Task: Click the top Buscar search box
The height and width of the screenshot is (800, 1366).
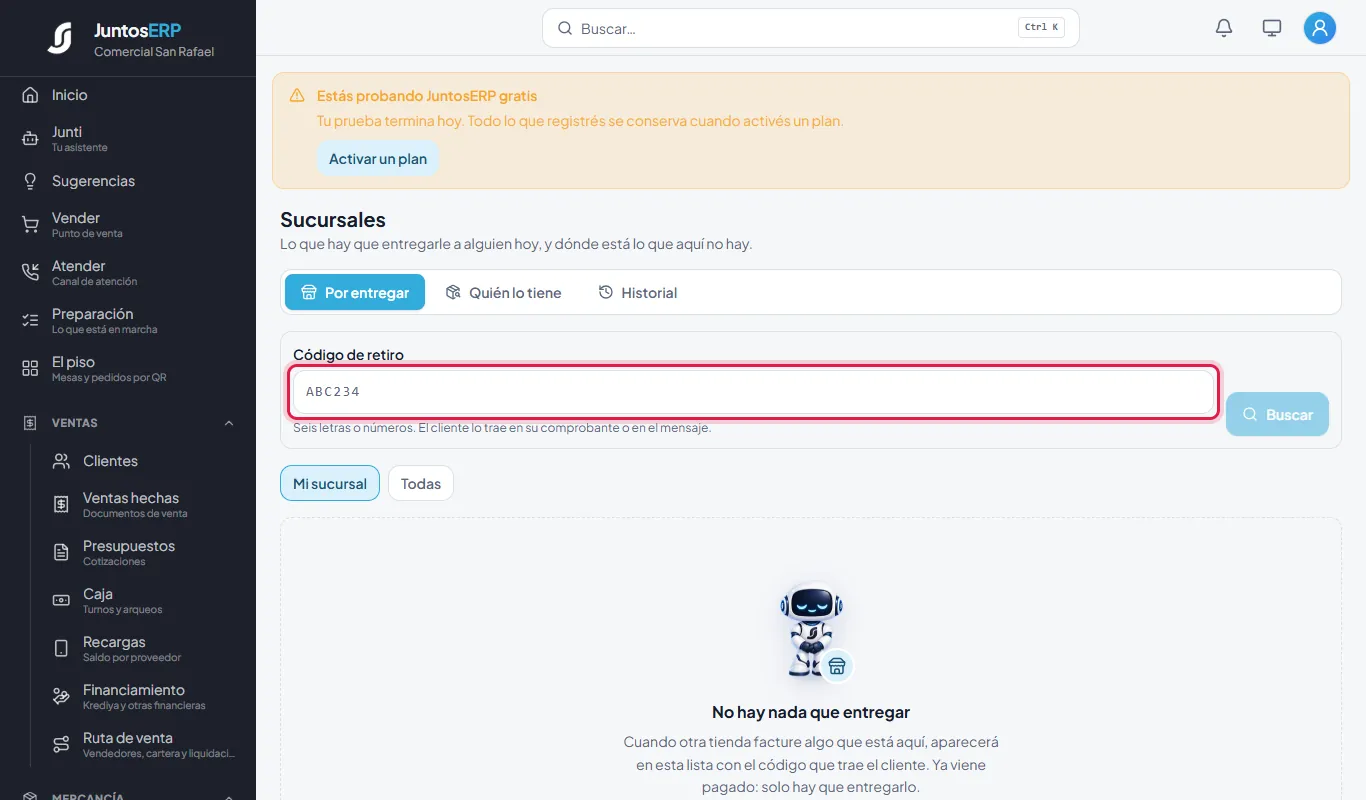Action: tap(810, 28)
